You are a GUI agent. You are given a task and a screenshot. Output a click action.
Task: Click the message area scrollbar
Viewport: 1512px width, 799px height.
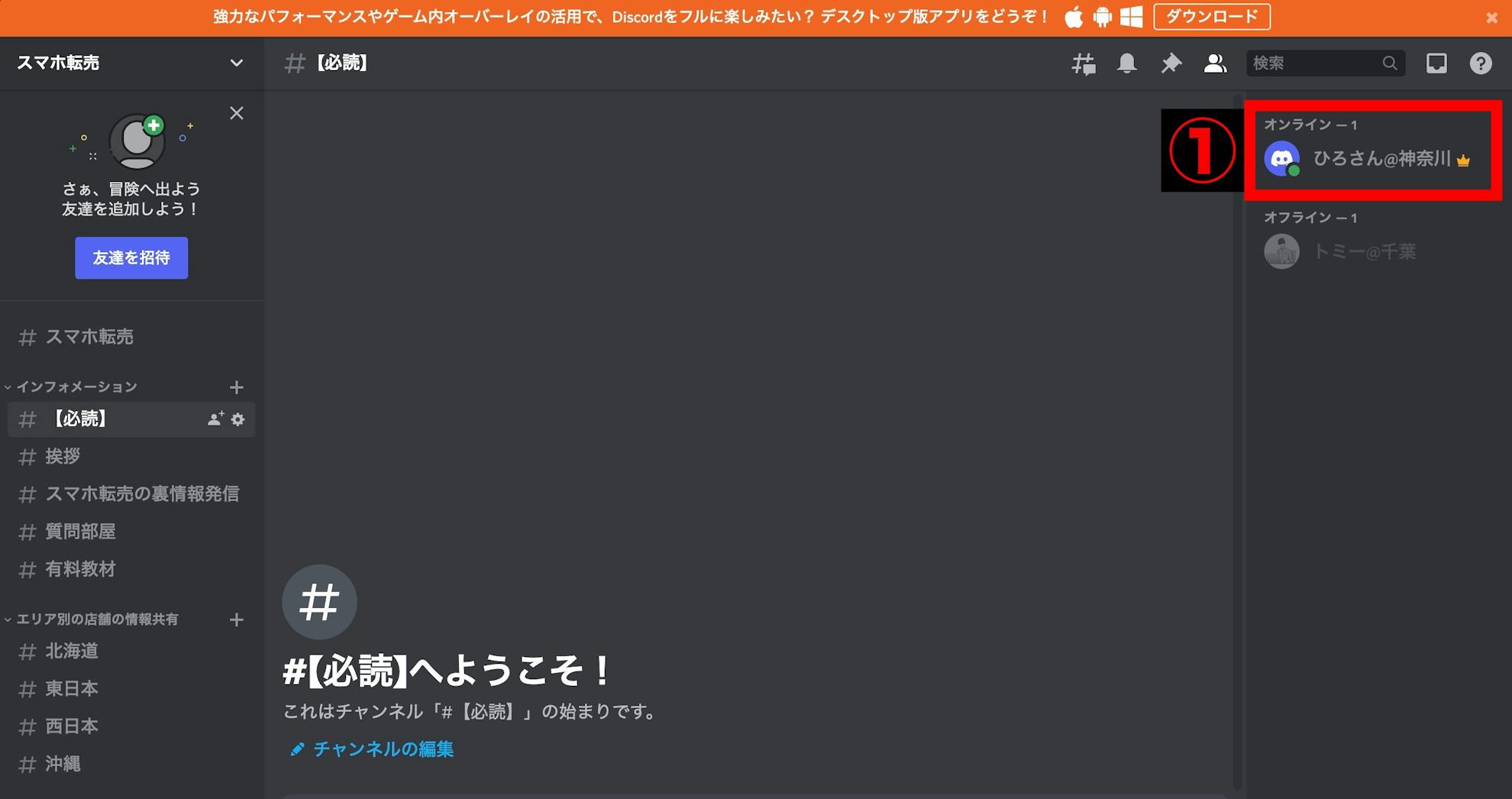tap(1238, 443)
